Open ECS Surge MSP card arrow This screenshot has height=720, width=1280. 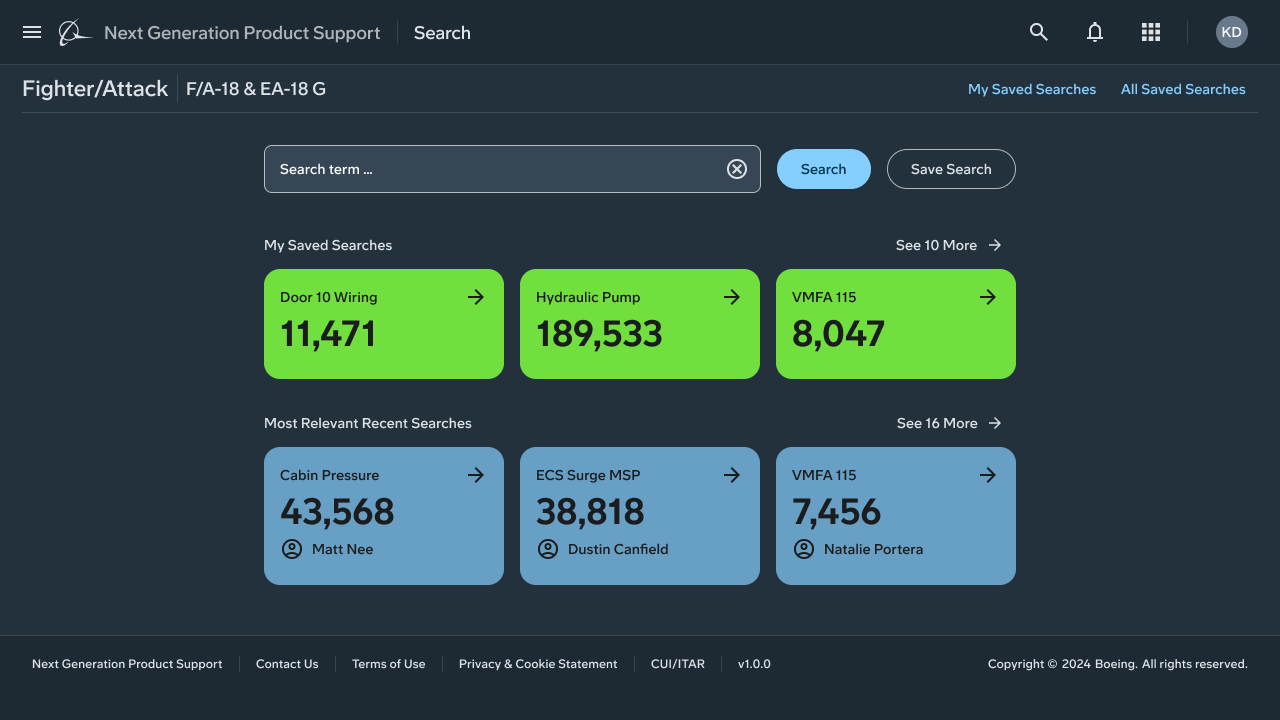(732, 475)
